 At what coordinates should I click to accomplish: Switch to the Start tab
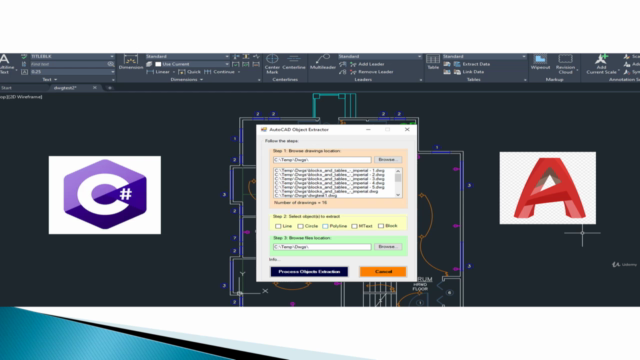(7, 88)
